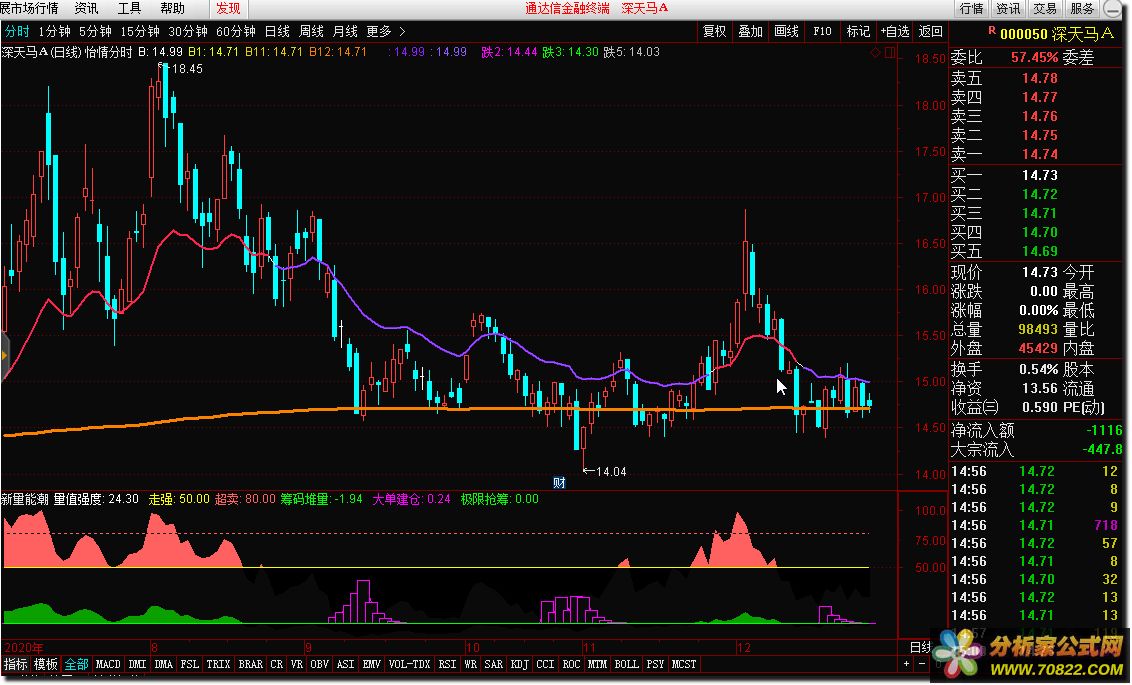The height and width of the screenshot is (685, 1132).
Task: Open the 帮助 menu
Action: [172, 9]
